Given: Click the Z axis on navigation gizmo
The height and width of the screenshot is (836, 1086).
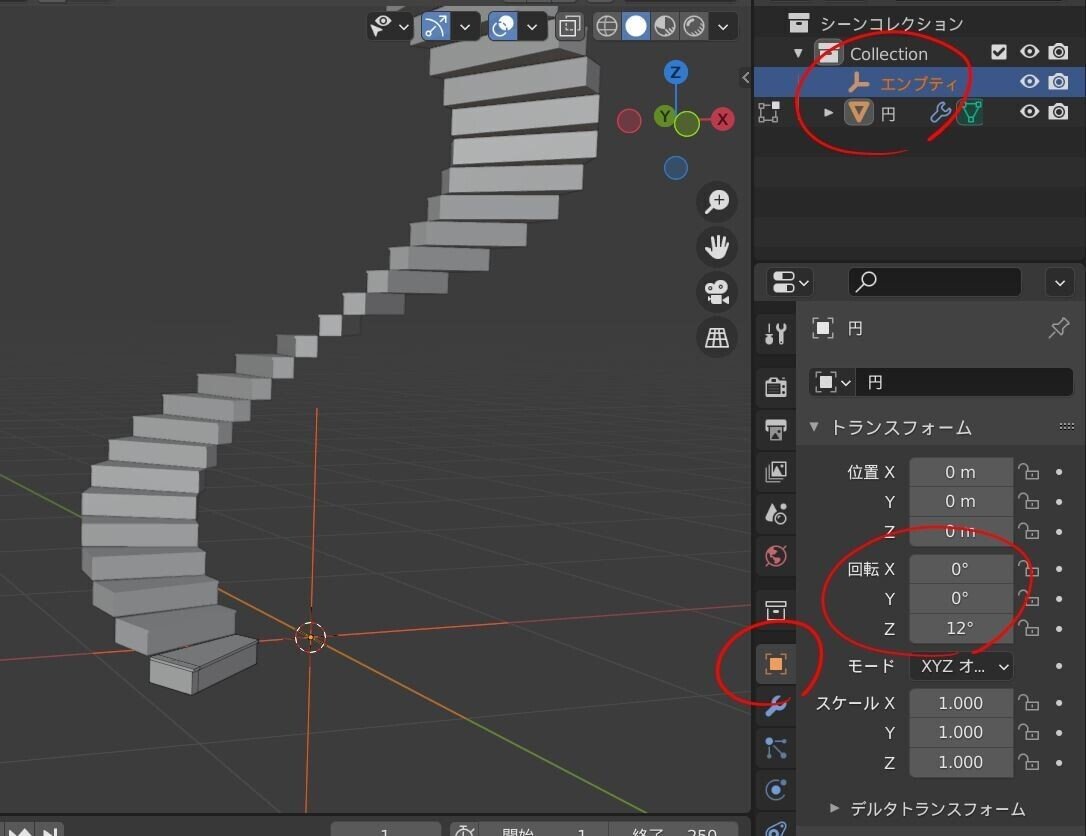Looking at the screenshot, I should [676, 72].
